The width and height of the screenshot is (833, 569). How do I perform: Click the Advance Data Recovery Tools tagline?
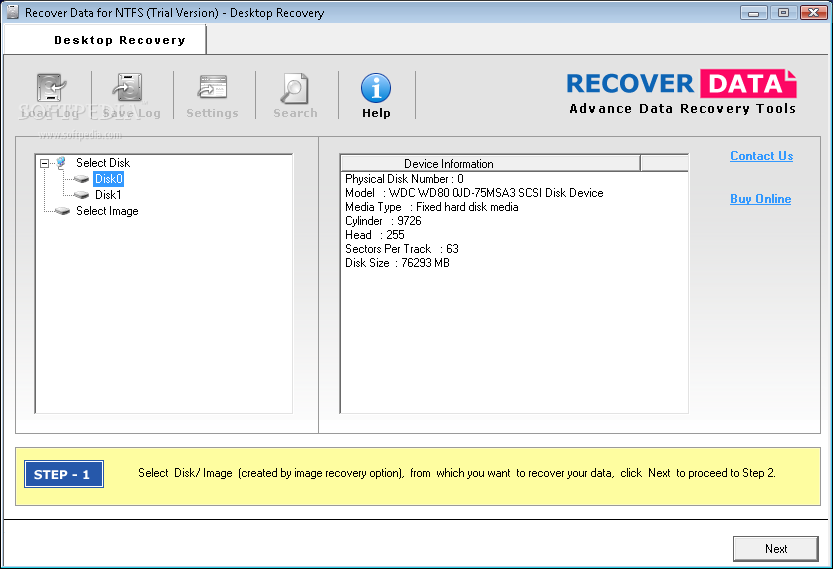(x=682, y=108)
